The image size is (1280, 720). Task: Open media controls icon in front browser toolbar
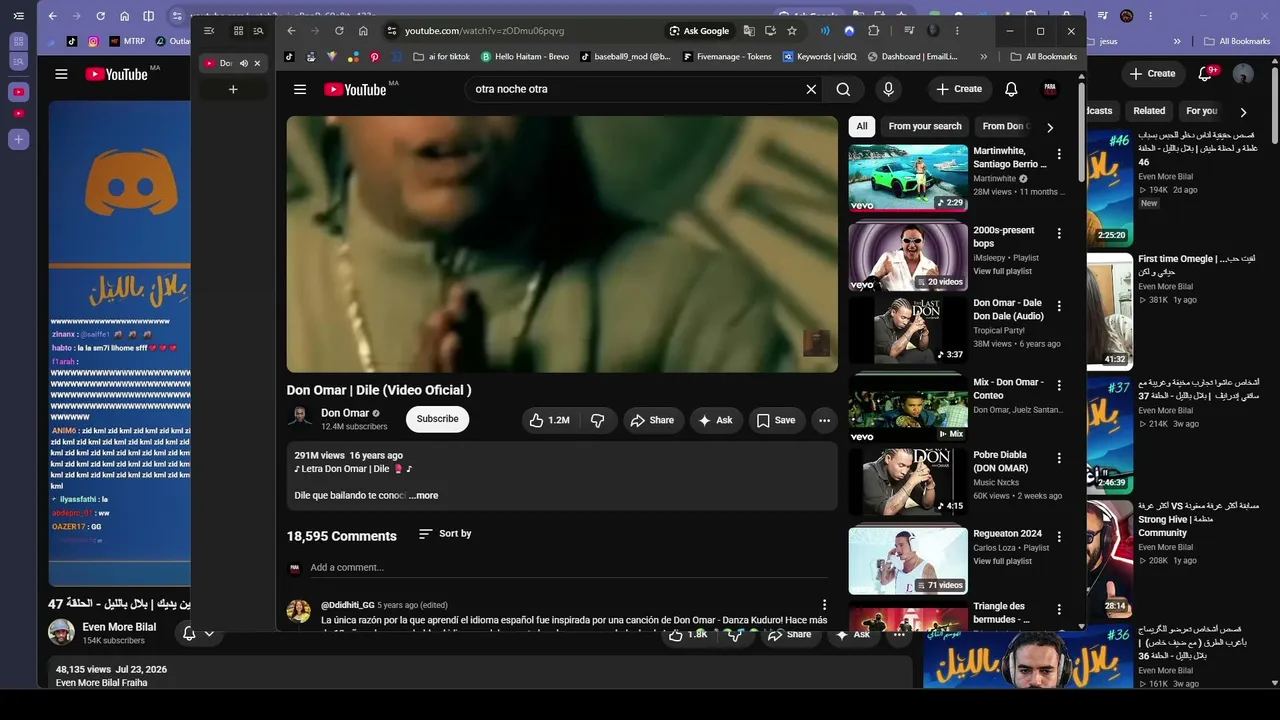(x=908, y=31)
